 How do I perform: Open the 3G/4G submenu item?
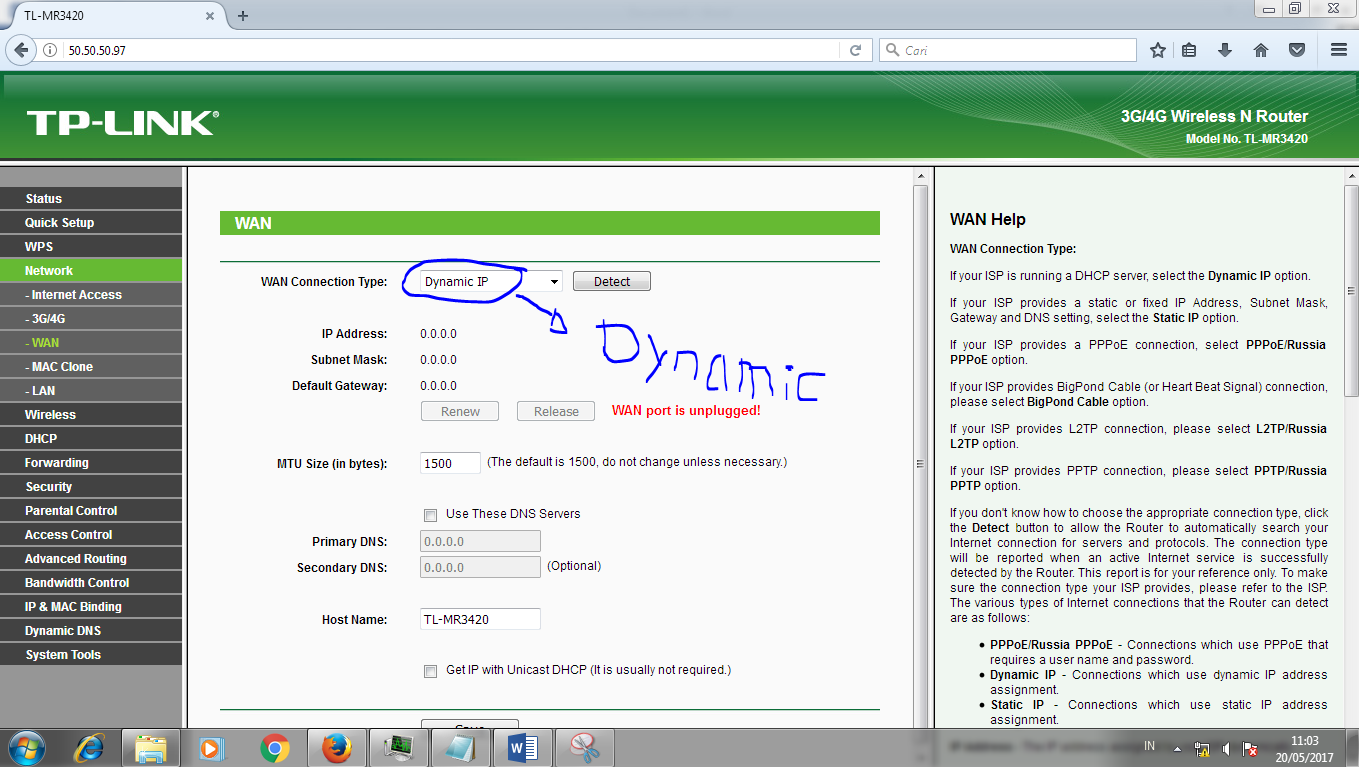[91, 318]
